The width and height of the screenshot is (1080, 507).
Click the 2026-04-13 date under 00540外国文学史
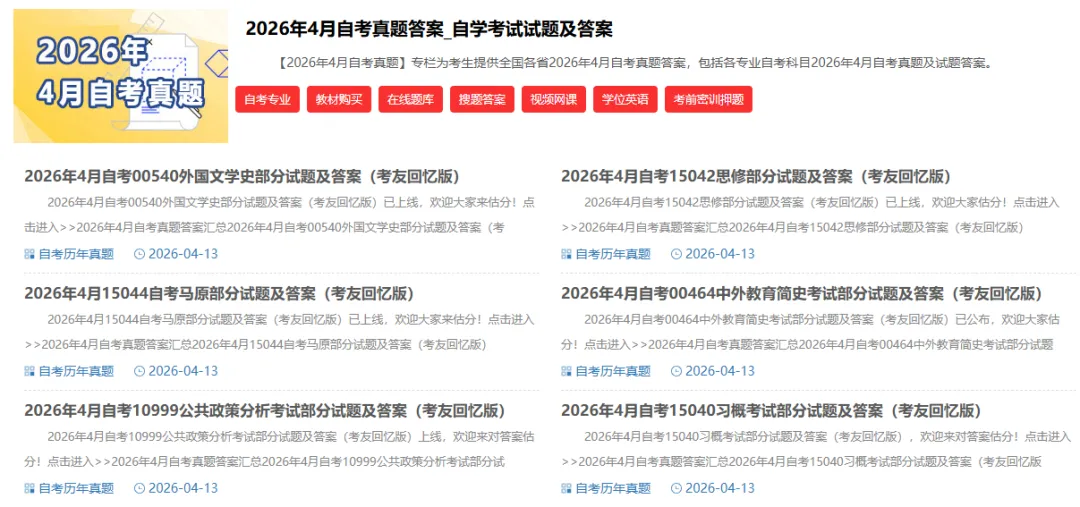183,254
